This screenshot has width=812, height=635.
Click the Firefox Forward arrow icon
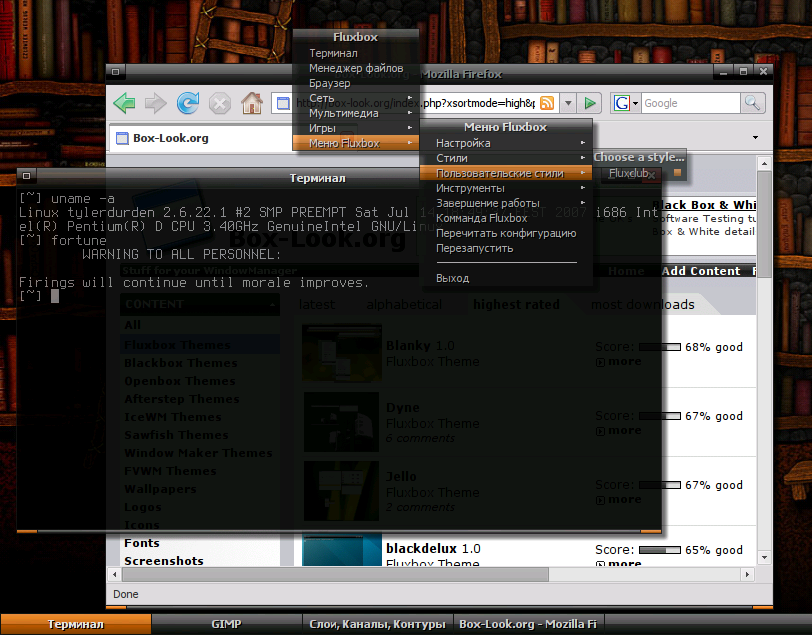tap(155, 103)
